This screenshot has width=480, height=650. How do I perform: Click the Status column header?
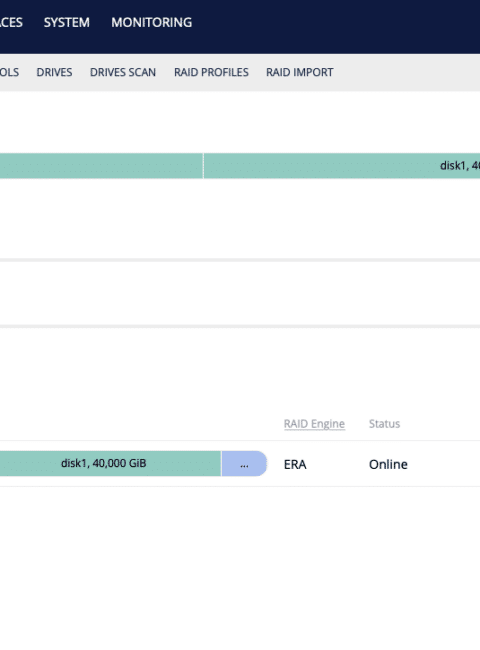(384, 424)
